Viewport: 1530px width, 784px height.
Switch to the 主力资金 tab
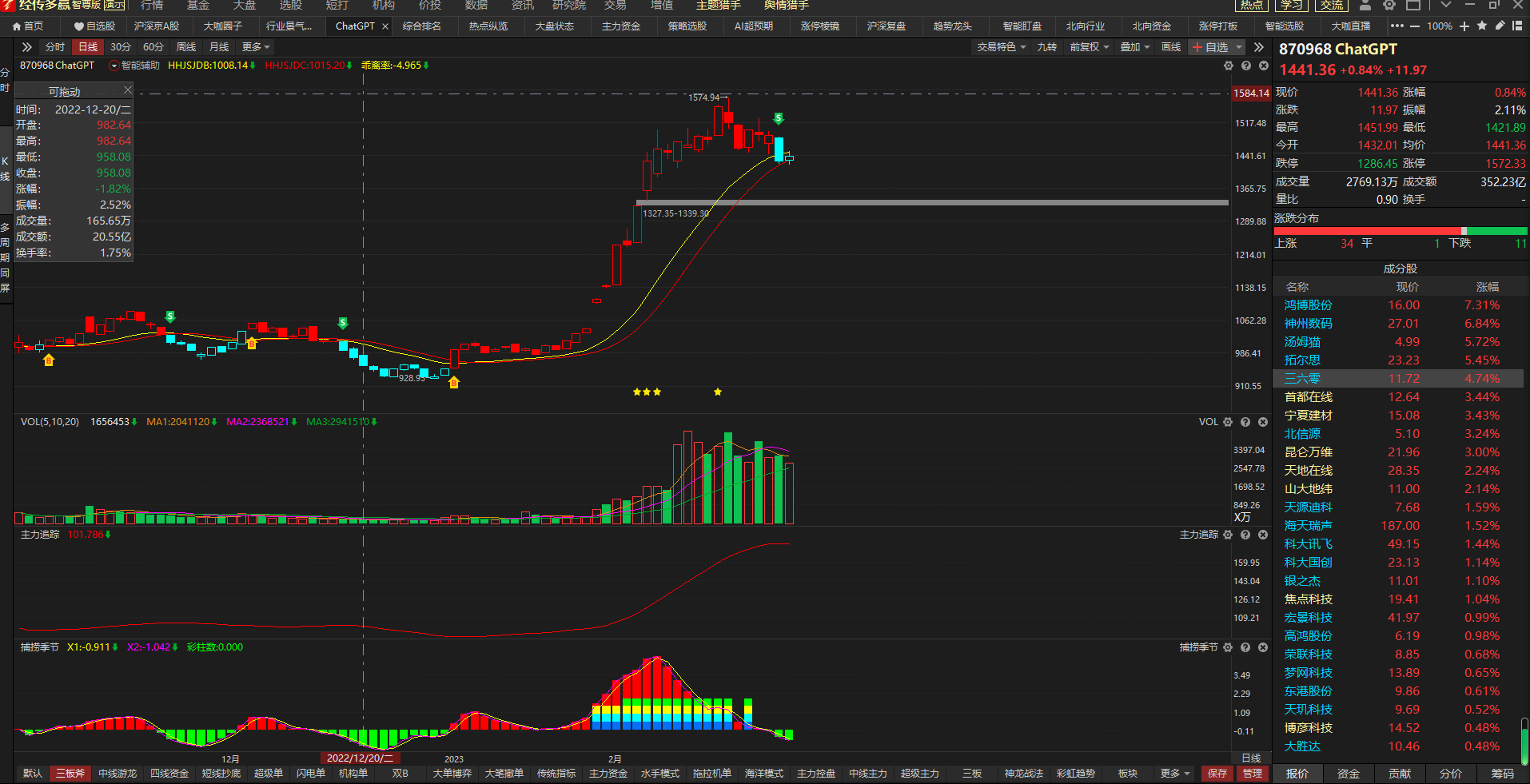[621, 26]
